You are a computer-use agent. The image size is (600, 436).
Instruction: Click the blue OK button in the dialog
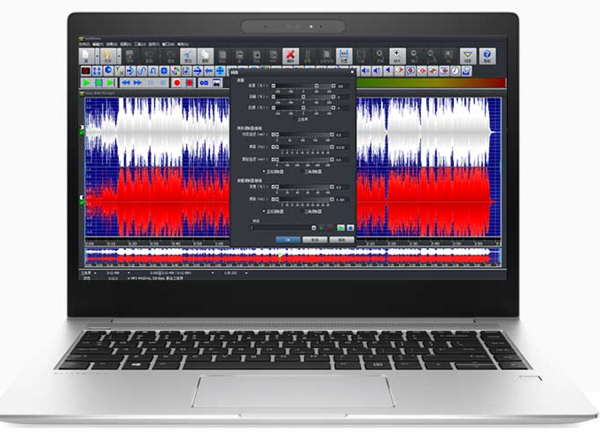[x=288, y=240]
